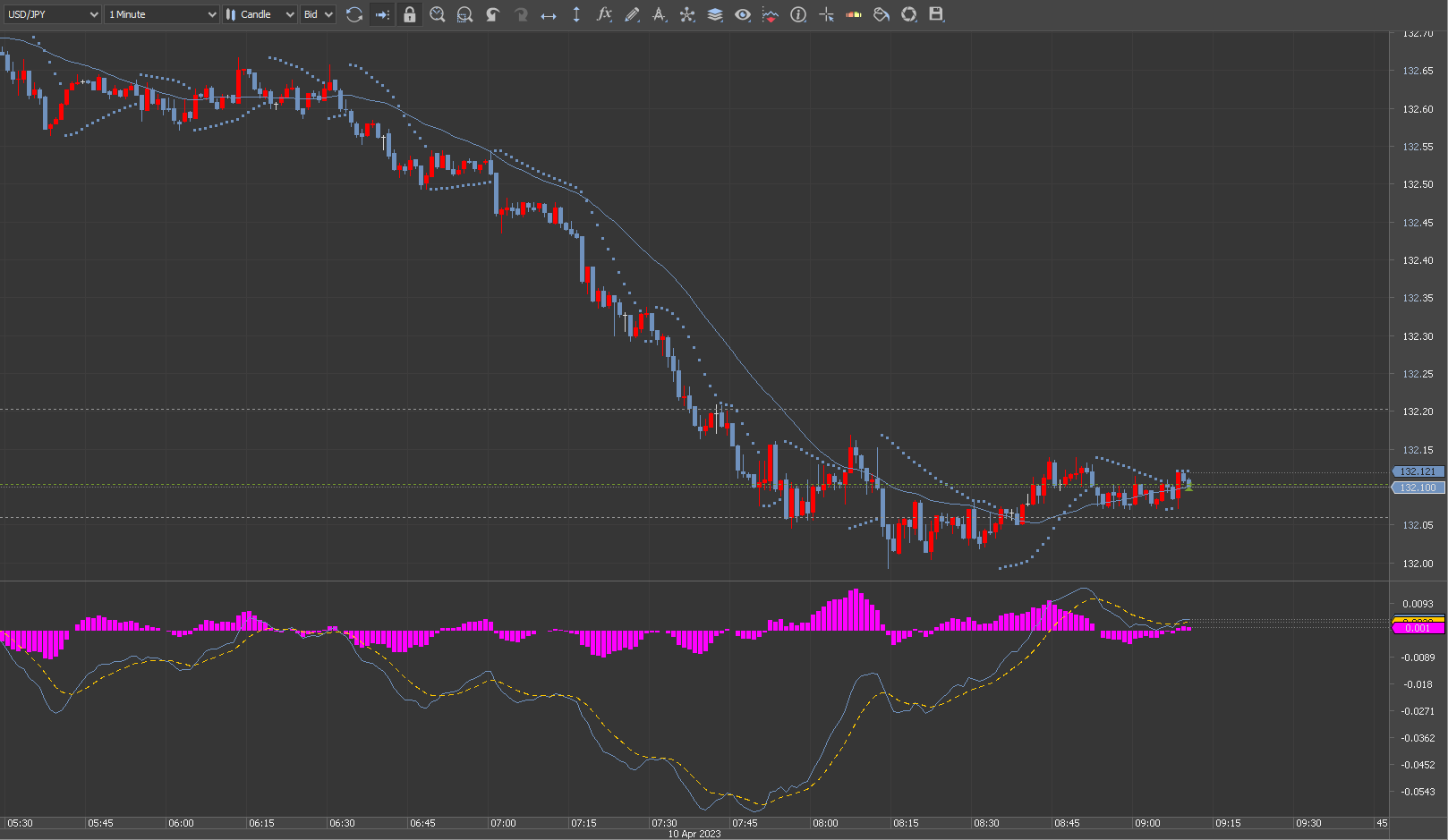Open the 1 Minute timeframe dropdown
This screenshot has height=840, width=1448.
click(x=161, y=14)
